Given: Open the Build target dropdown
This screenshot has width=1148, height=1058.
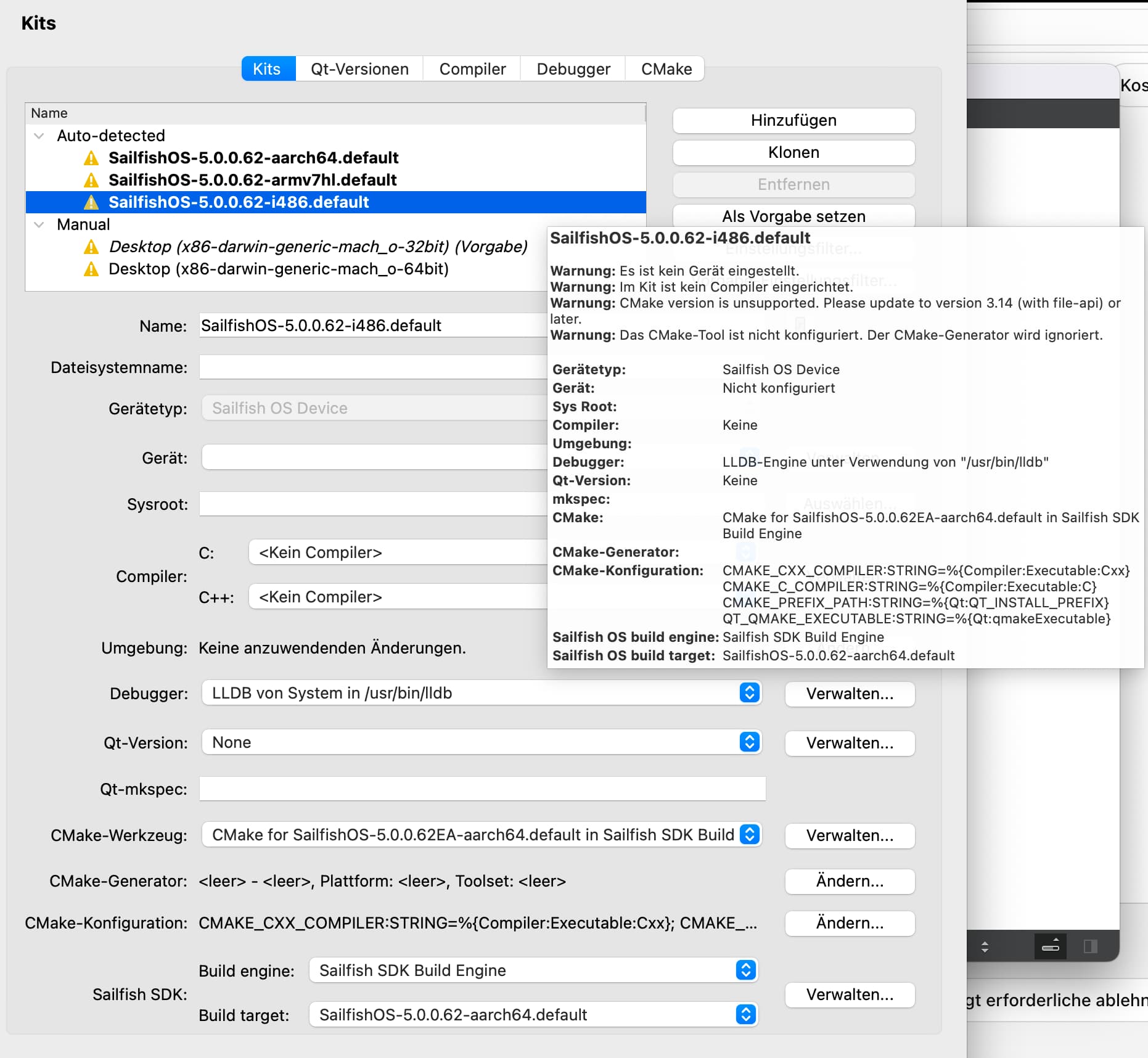Looking at the screenshot, I should [533, 1015].
